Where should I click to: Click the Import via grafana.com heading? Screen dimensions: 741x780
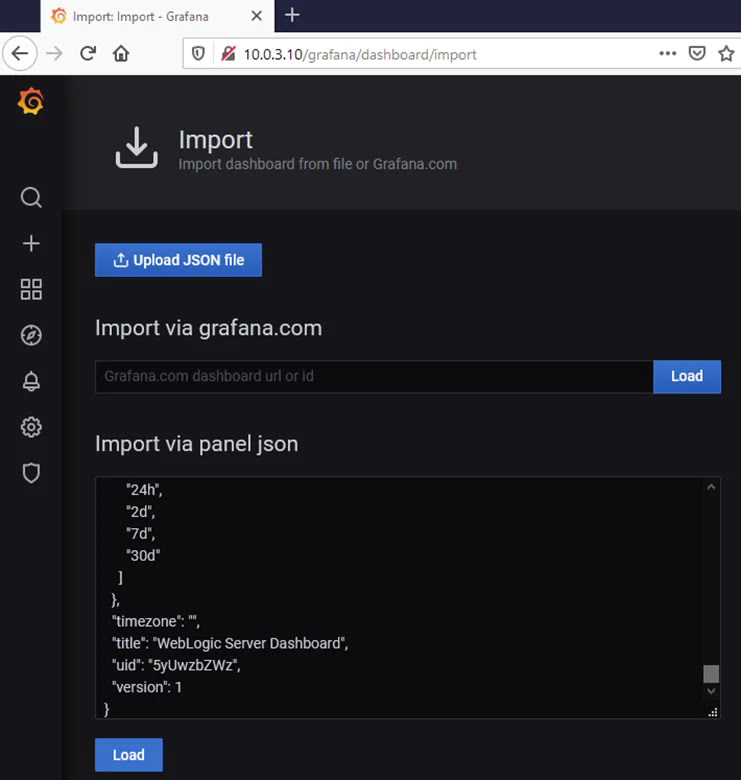tap(208, 328)
